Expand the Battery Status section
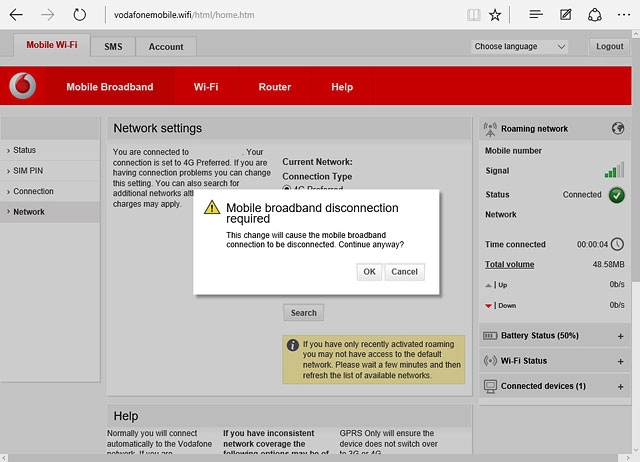Screen dimensions: 640x462 click(620, 336)
